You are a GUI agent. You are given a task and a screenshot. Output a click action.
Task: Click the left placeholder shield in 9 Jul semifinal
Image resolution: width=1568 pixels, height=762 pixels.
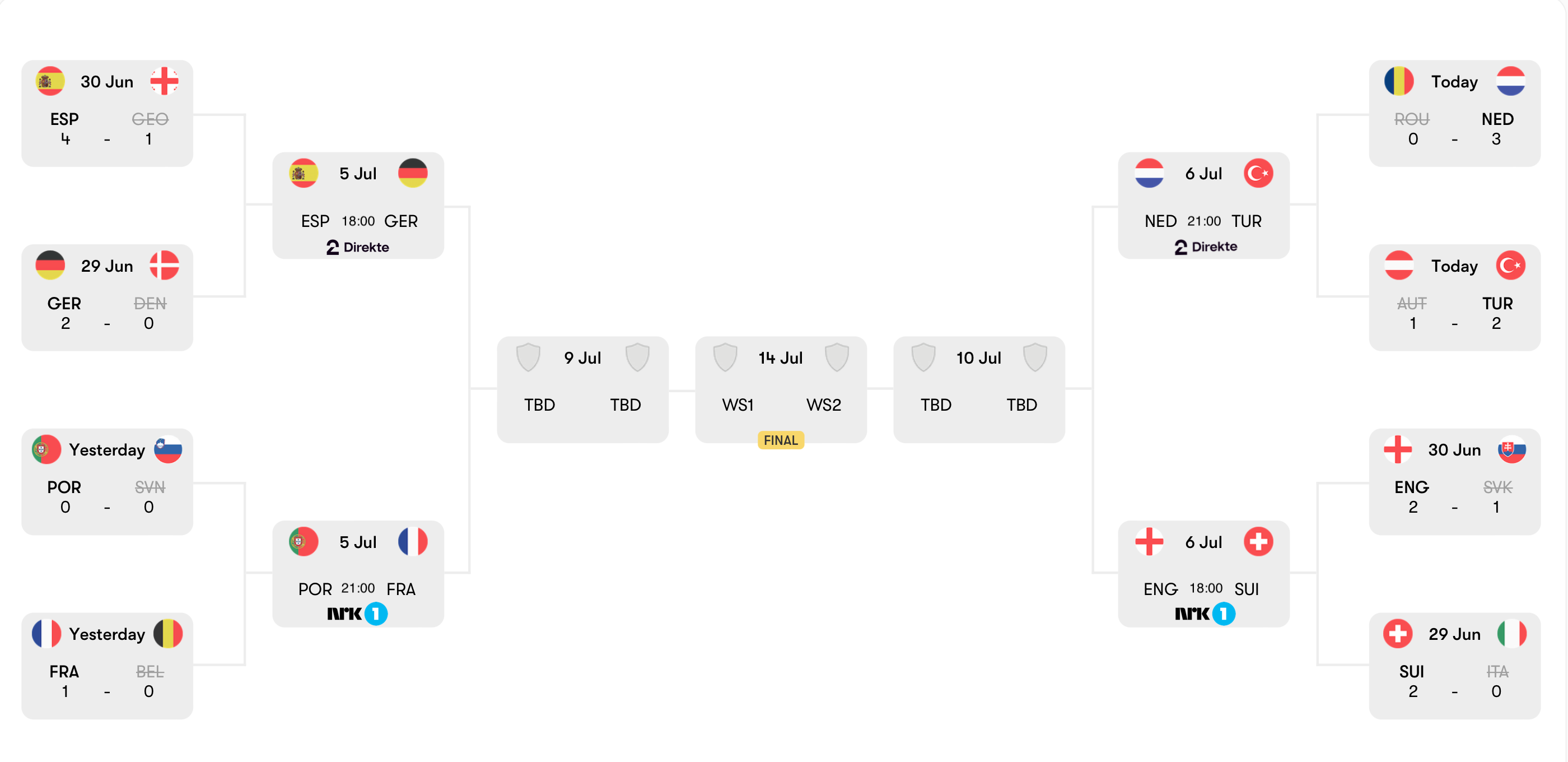528,357
